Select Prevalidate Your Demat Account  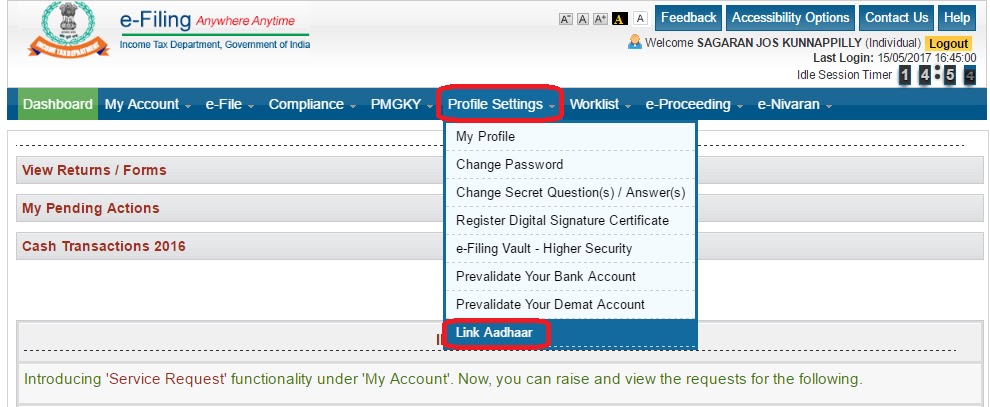pyautogui.click(x=571, y=304)
